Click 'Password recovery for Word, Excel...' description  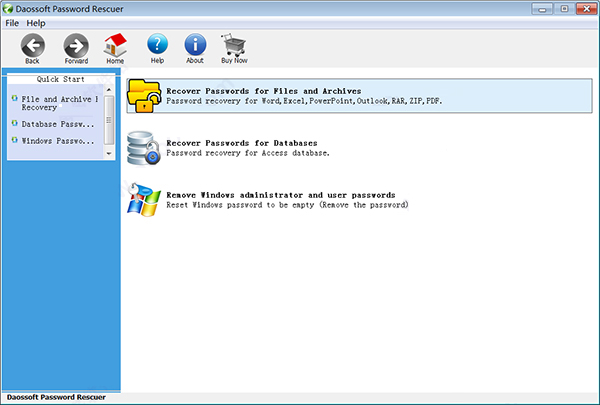304,101
